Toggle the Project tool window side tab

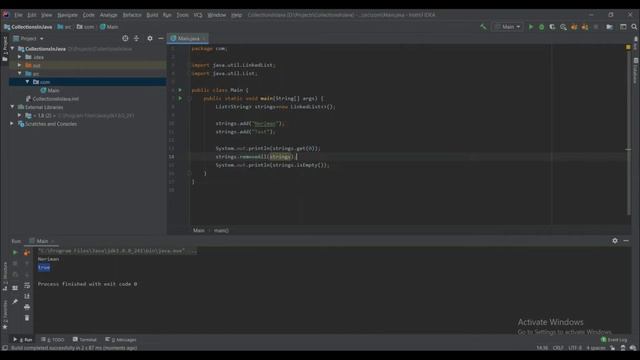pyautogui.click(x=5, y=49)
